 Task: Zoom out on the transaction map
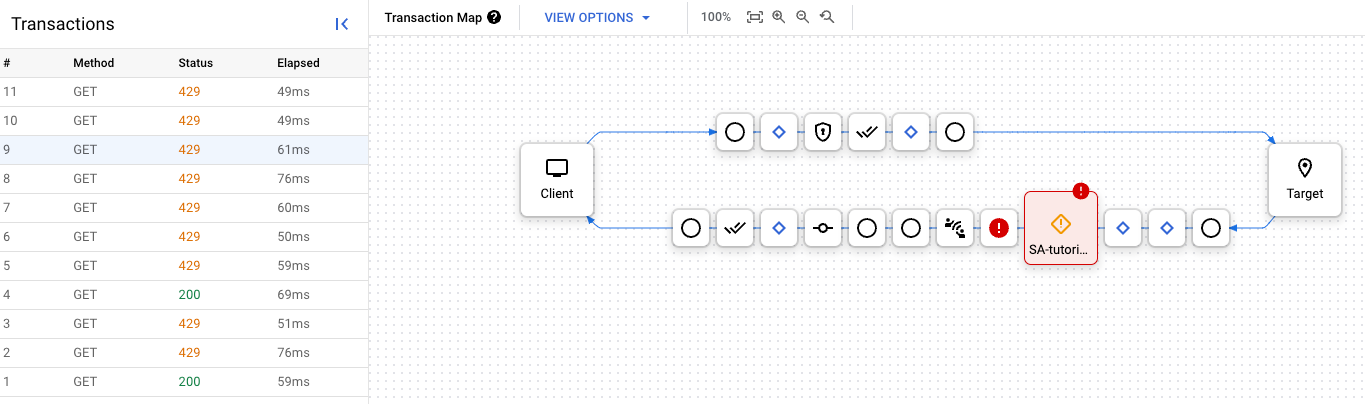(x=802, y=18)
